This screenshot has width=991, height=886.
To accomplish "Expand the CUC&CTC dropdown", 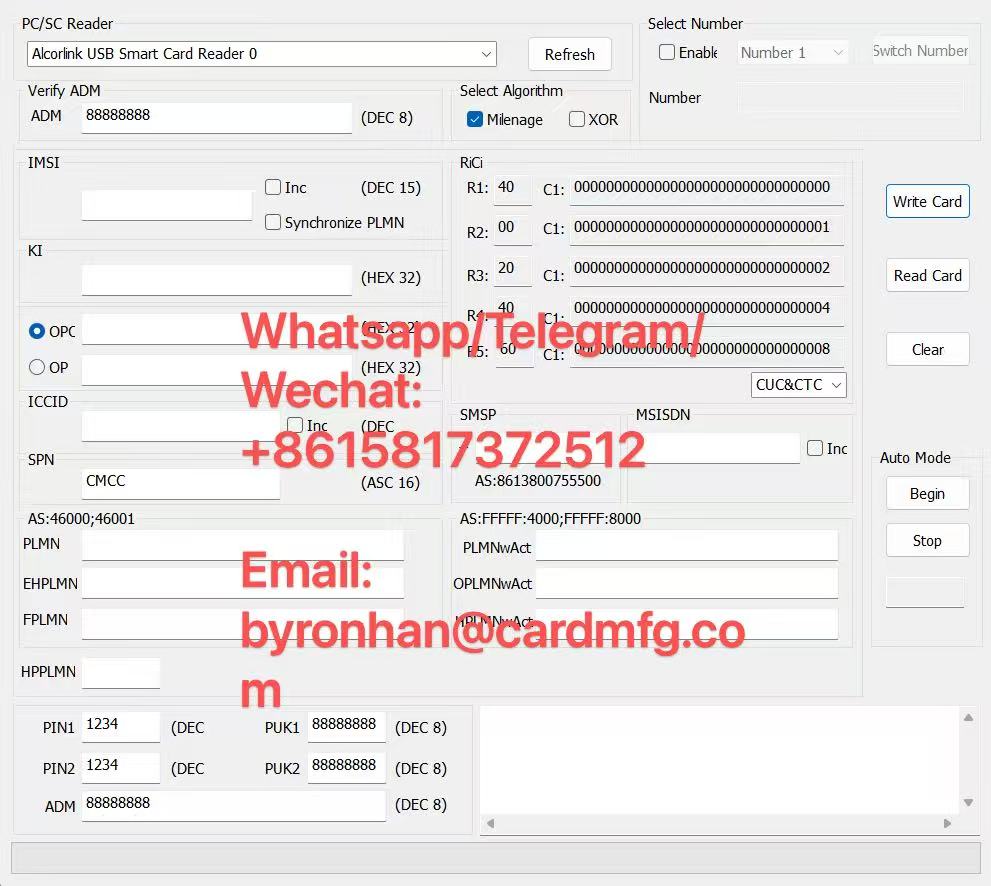I will [x=799, y=385].
